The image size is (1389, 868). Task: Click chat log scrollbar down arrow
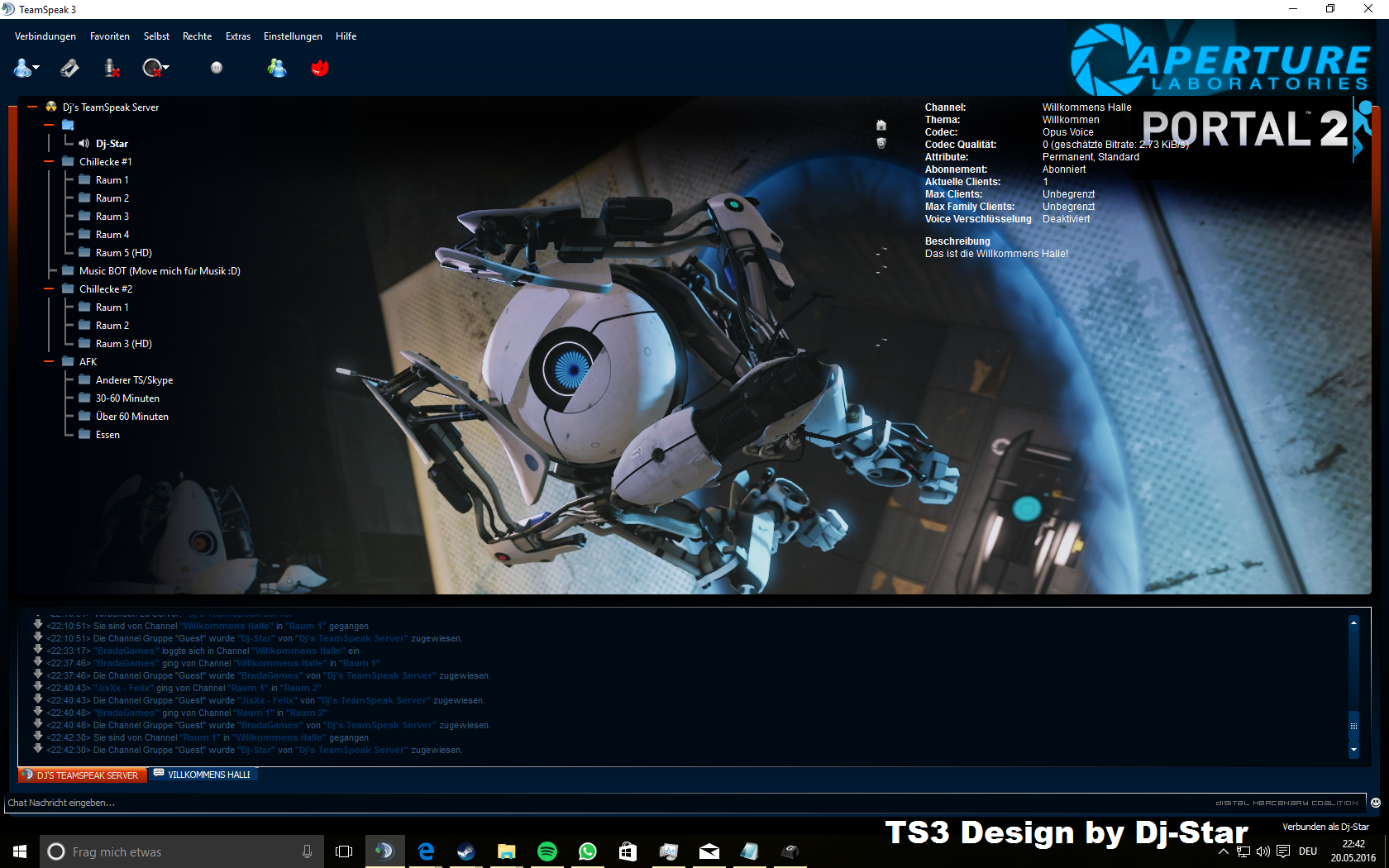coord(1353,750)
